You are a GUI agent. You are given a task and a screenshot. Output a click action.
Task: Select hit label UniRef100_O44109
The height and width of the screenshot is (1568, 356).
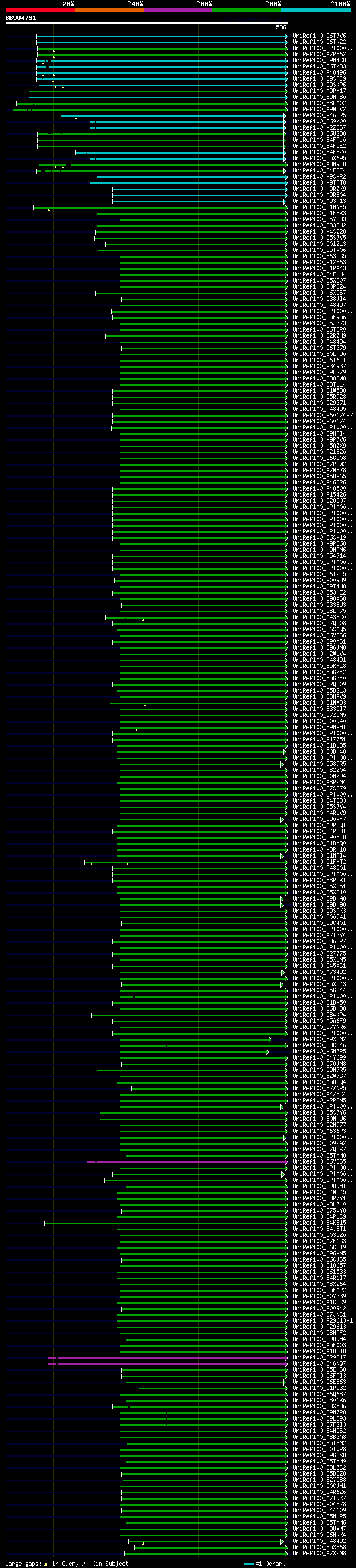319,1511
